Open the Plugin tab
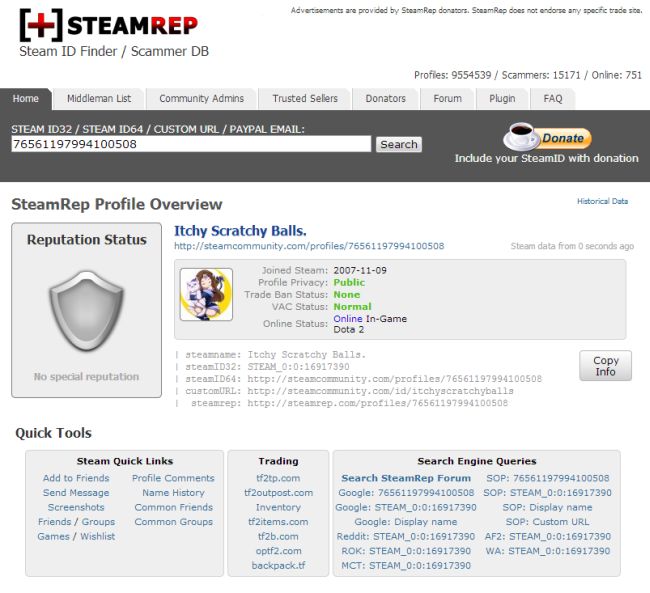The width and height of the screenshot is (650, 593). click(502, 99)
